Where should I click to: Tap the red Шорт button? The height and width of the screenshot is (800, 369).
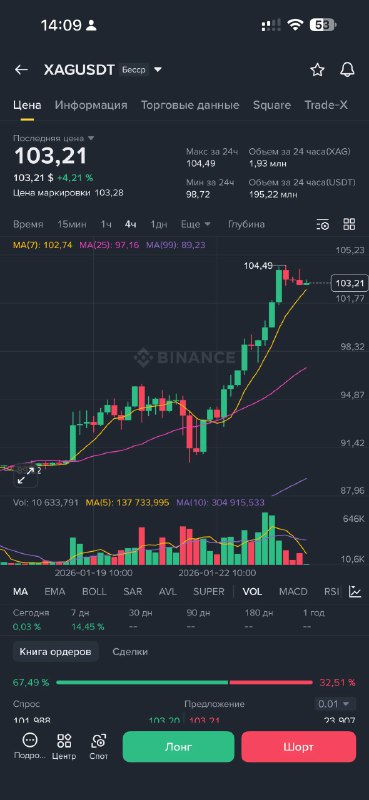[299, 747]
